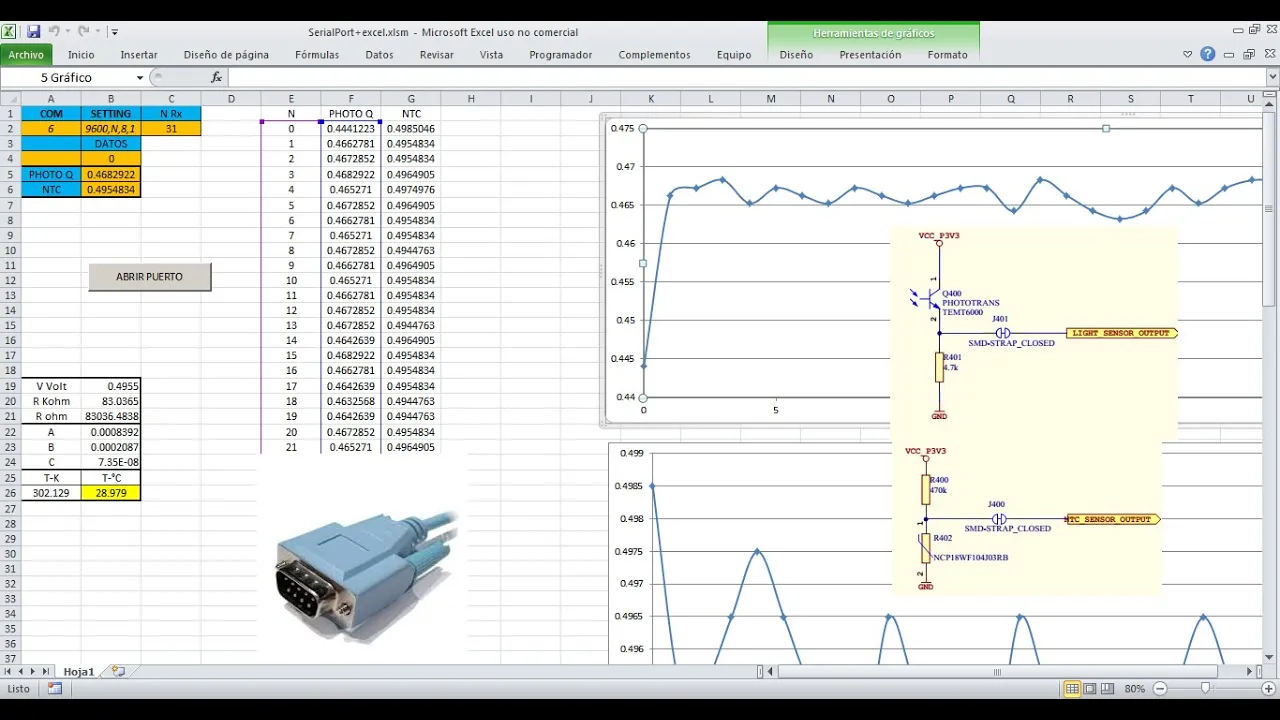This screenshot has height=720, width=1280.
Task: Open the Revisar ribbon tab
Action: pos(437,55)
